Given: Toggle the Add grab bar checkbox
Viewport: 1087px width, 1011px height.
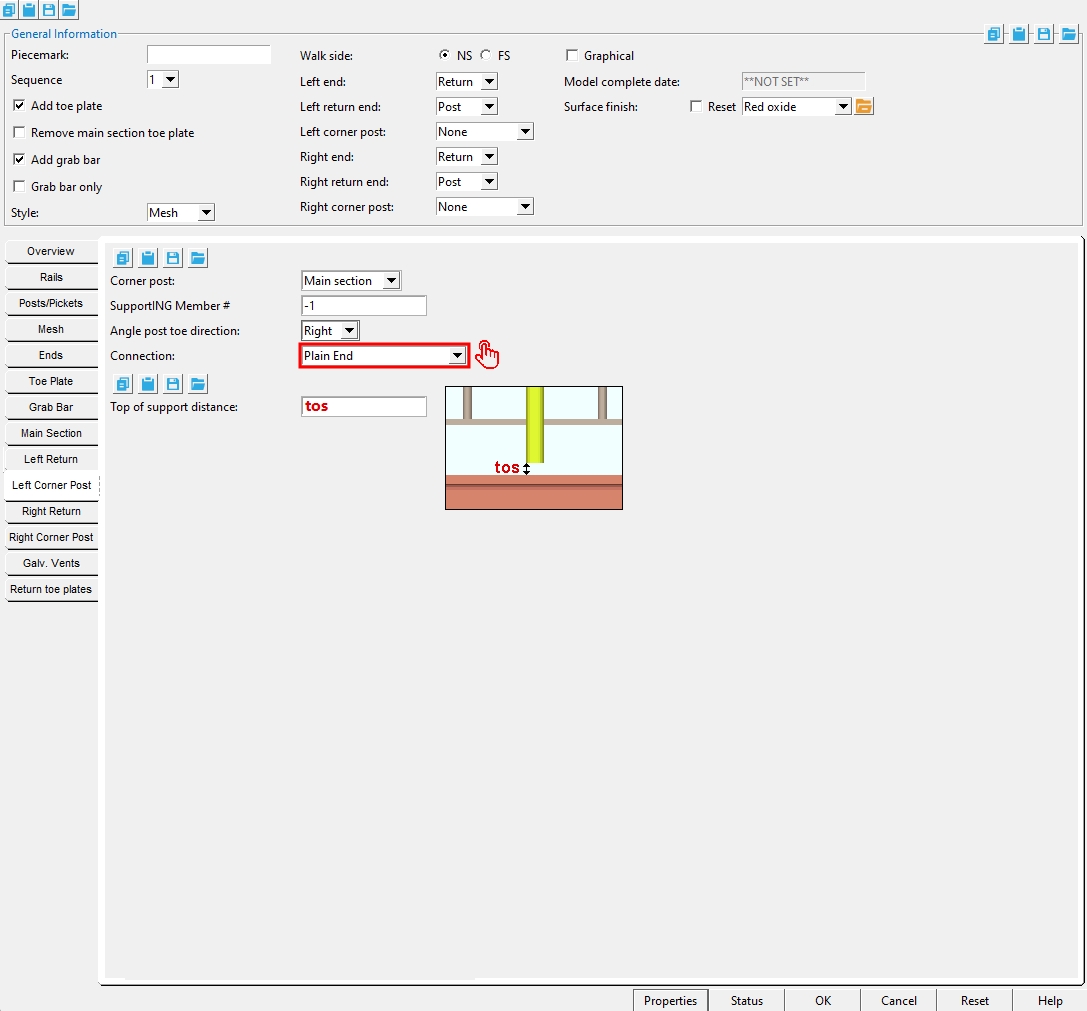Looking at the screenshot, I should pos(19,159).
